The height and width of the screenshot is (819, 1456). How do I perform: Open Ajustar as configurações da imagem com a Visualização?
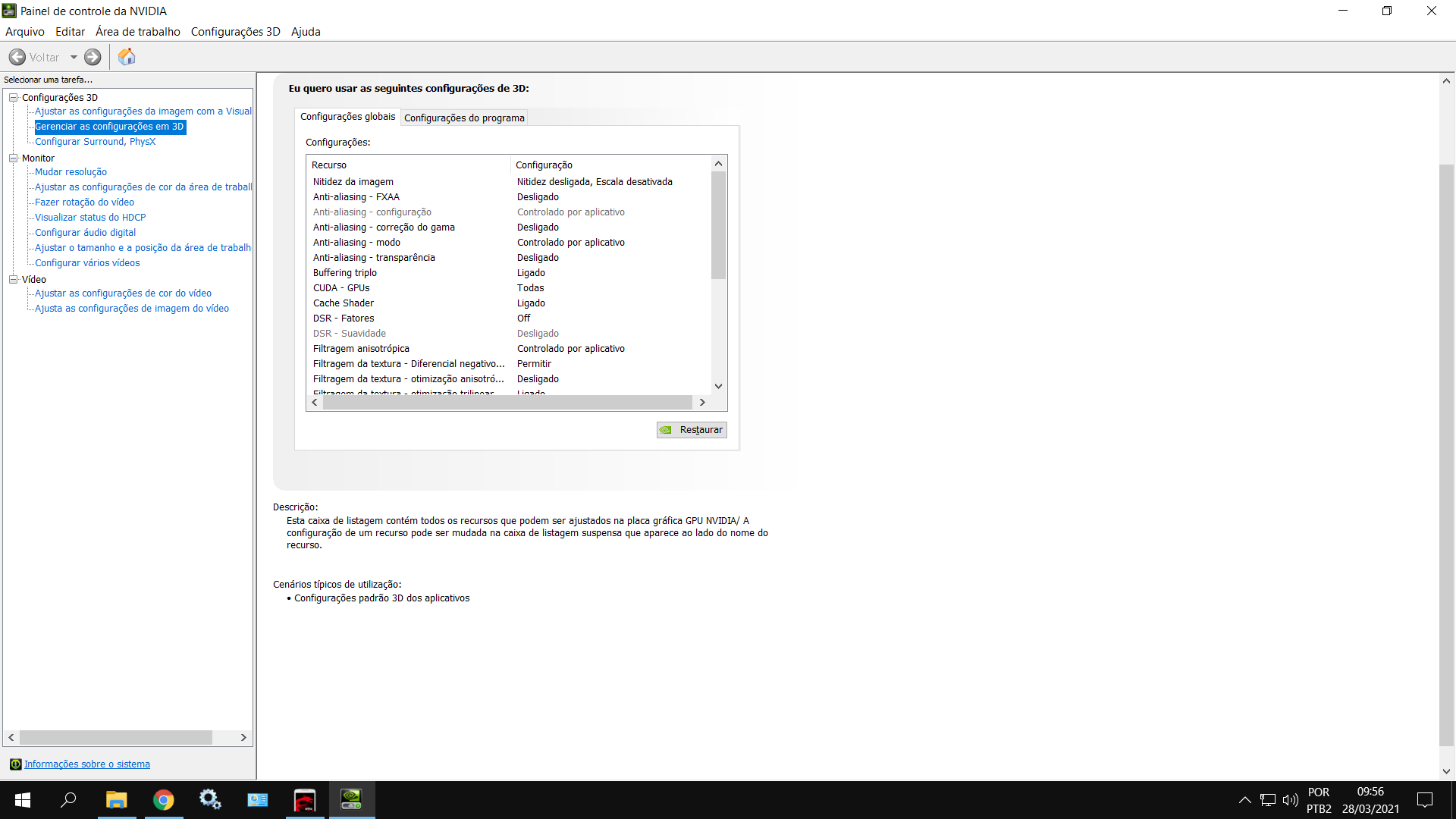coord(143,111)
